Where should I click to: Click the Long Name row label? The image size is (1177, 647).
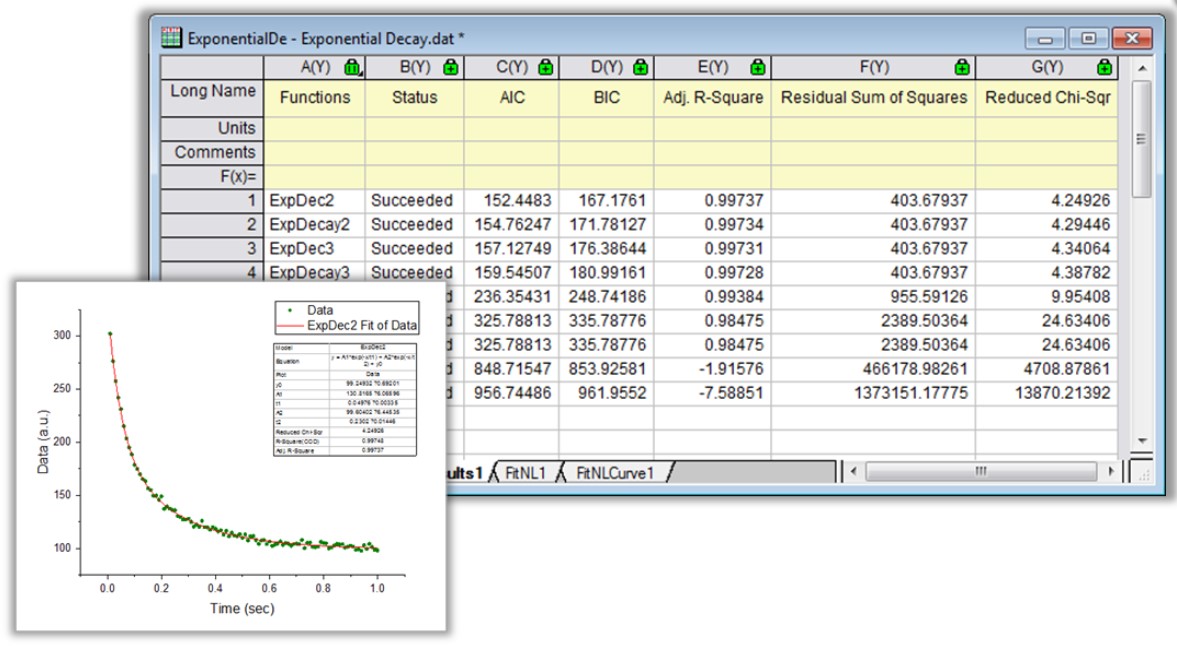212,98
